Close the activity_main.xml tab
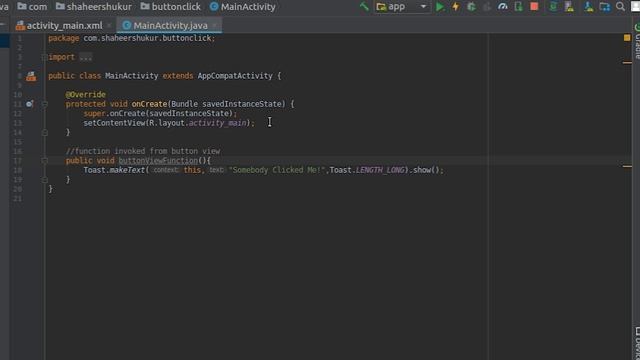This screenshot has width=640, height=360. click(109, 25)
